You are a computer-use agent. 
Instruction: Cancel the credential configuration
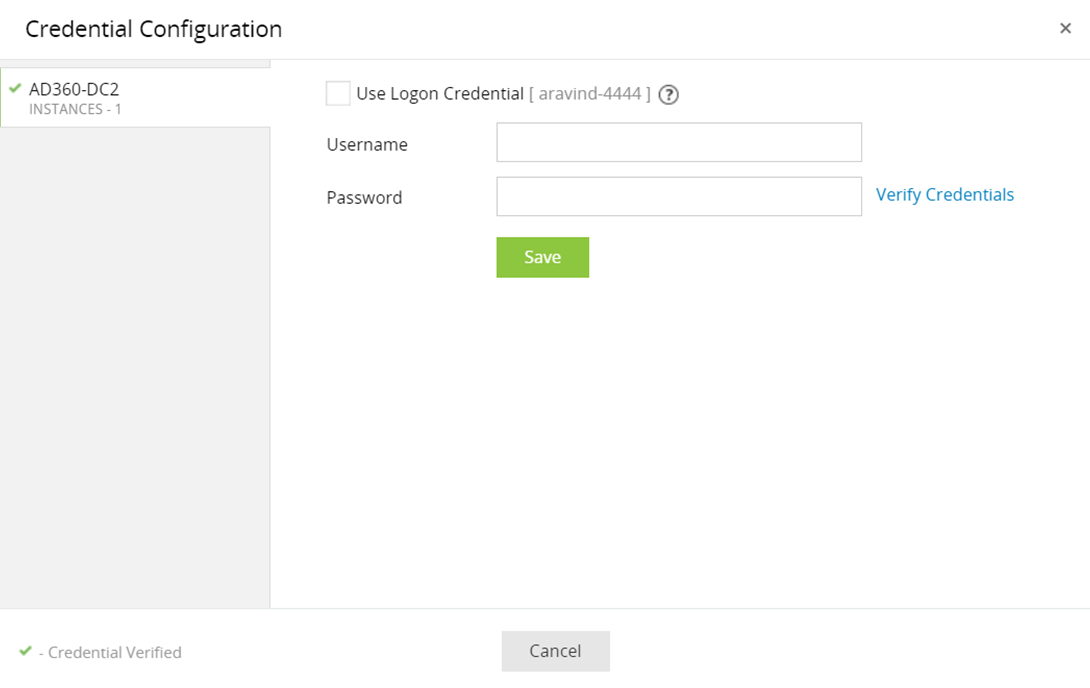point(555,650)
